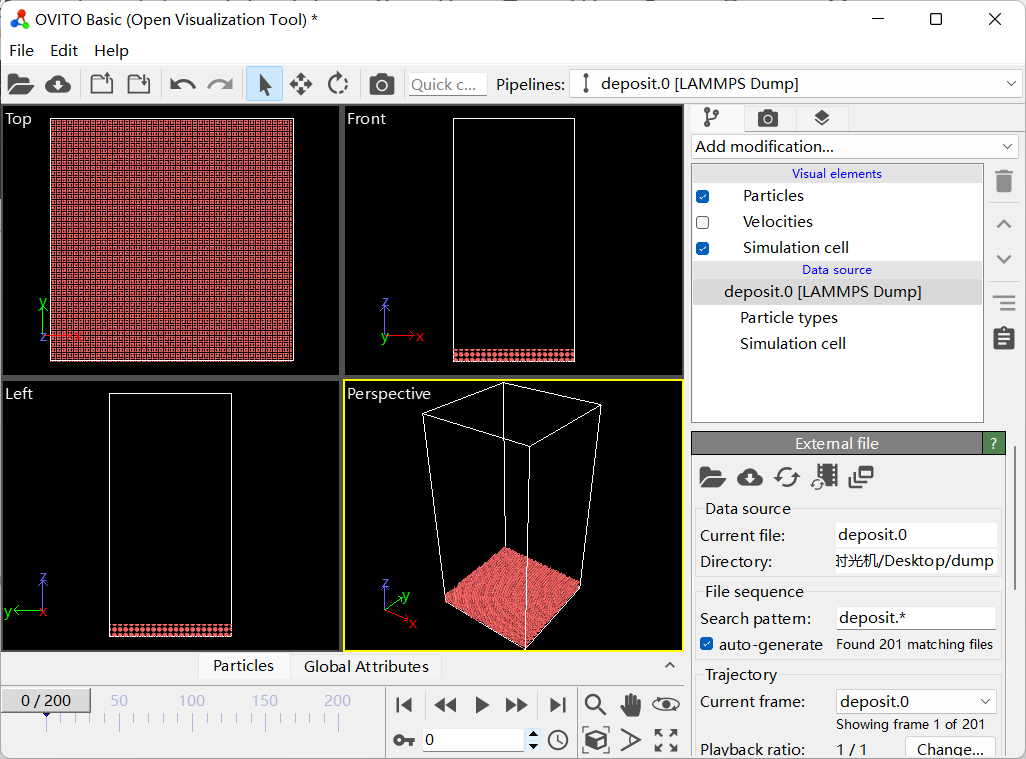Viewport: 1026px width, 759px height.
Task: Click the animation frame slider handle
Action: [x=46, y=701]
